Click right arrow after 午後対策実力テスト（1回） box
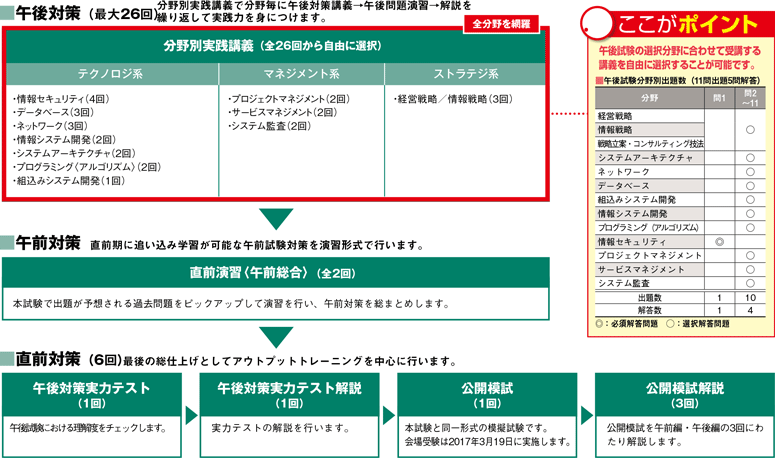 coord(190,415)
